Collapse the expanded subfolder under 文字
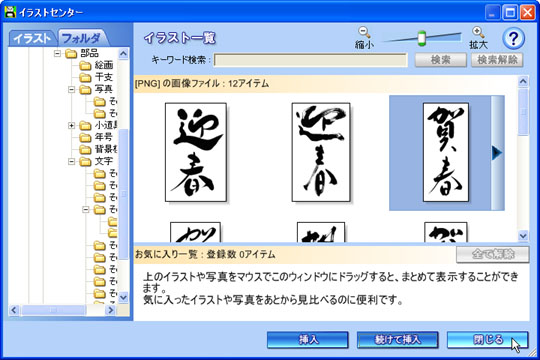Viewport: 540px width, 360px height. pyautogui.click(x=86, y=209)
